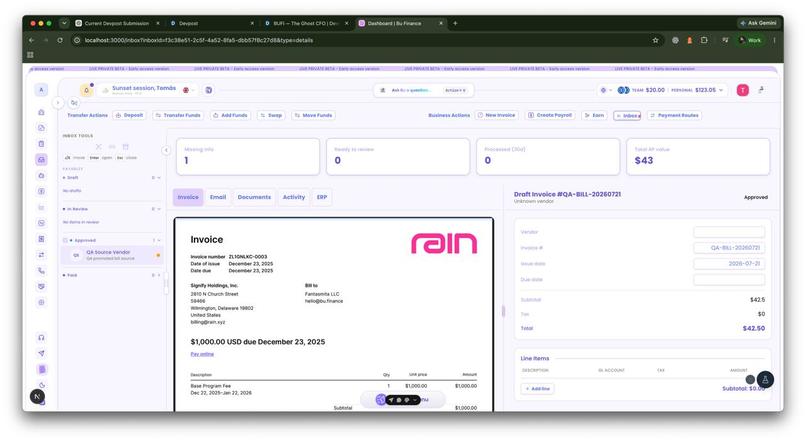Toggle dark mode moon icon in sidebar
Screen dimensions: 806x441
coord(41,385)
